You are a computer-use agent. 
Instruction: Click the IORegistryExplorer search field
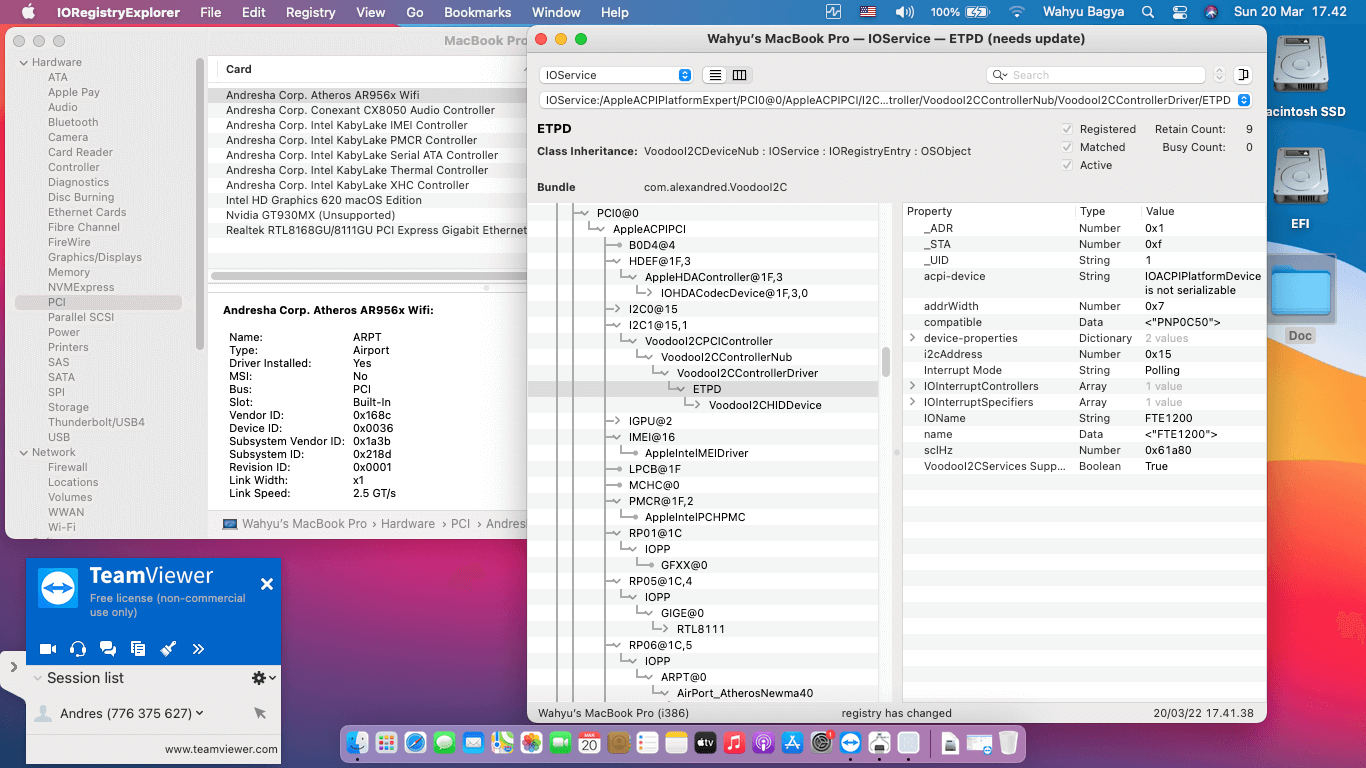(x=1096, y=75)
